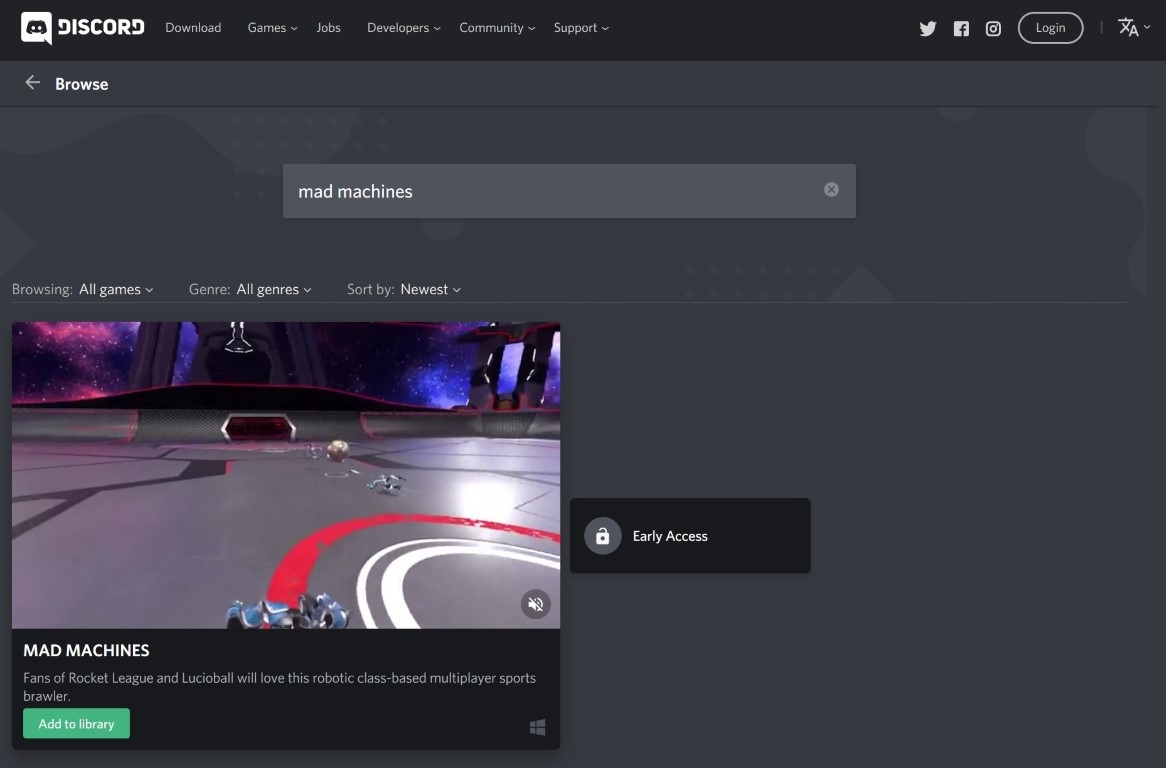Open Discord's Instagram page
The image size is (1166, 768).
click(x=993, y=28)
